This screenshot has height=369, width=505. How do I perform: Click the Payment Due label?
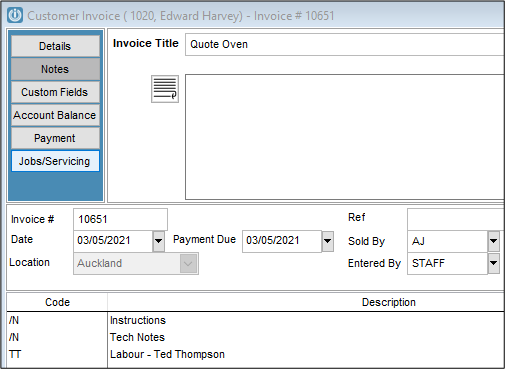[204, 239]
